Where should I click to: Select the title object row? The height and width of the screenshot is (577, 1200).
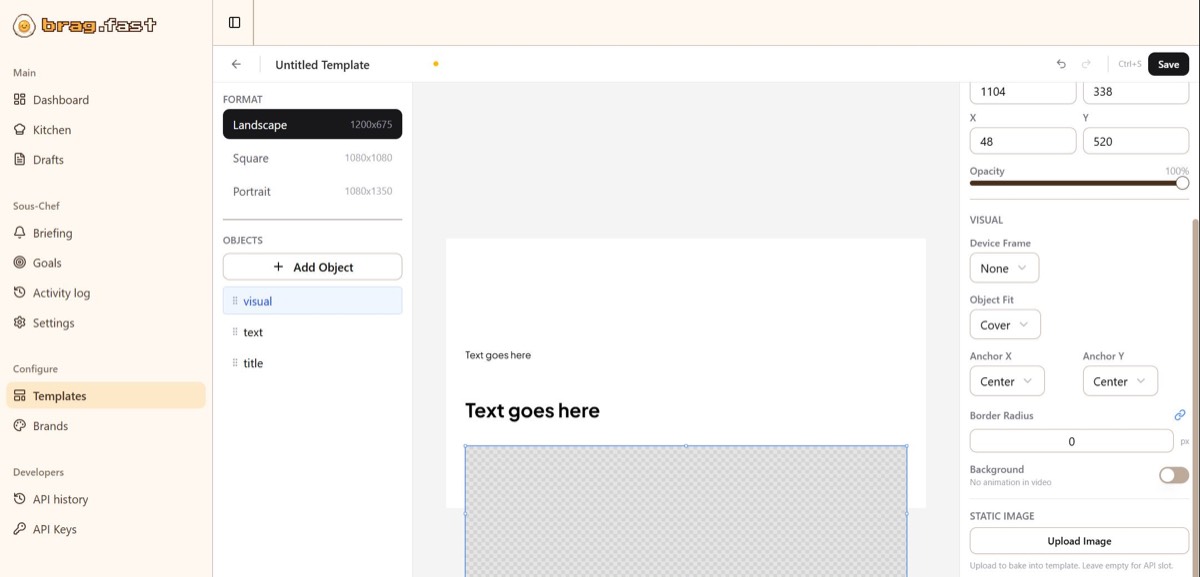(x=312, y=363)
